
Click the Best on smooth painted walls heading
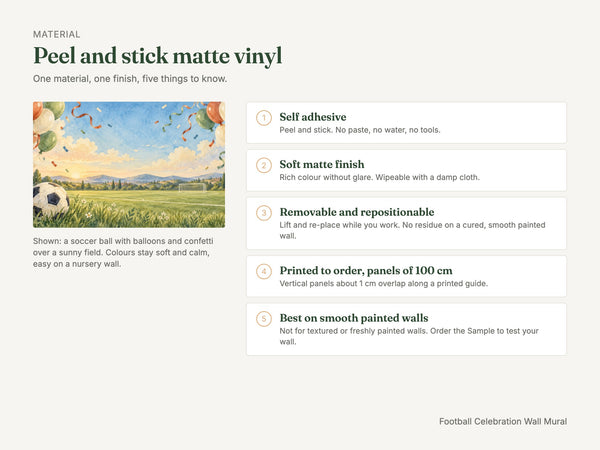click(354, 318)
